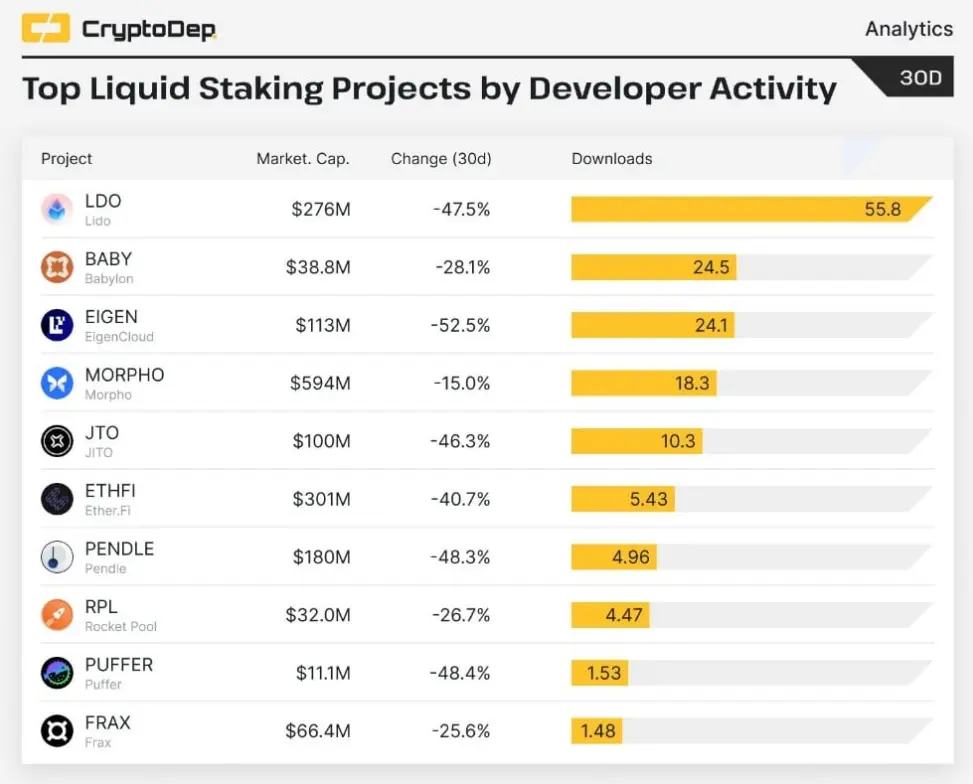Select the 30D period badge

pyautogui.click(x=920, y=78)
